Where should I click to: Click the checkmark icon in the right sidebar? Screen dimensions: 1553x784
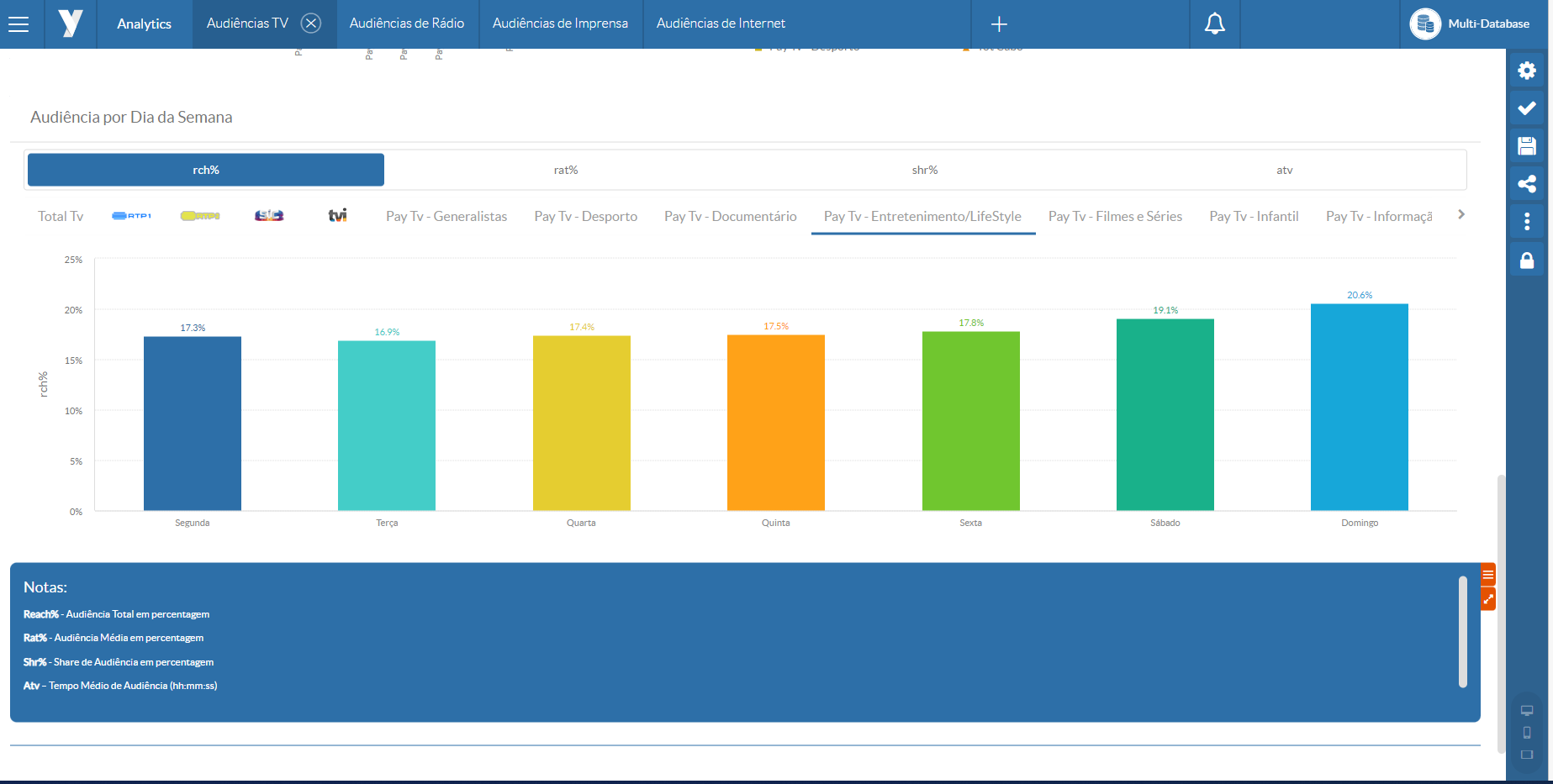[x=1527, y=108]
